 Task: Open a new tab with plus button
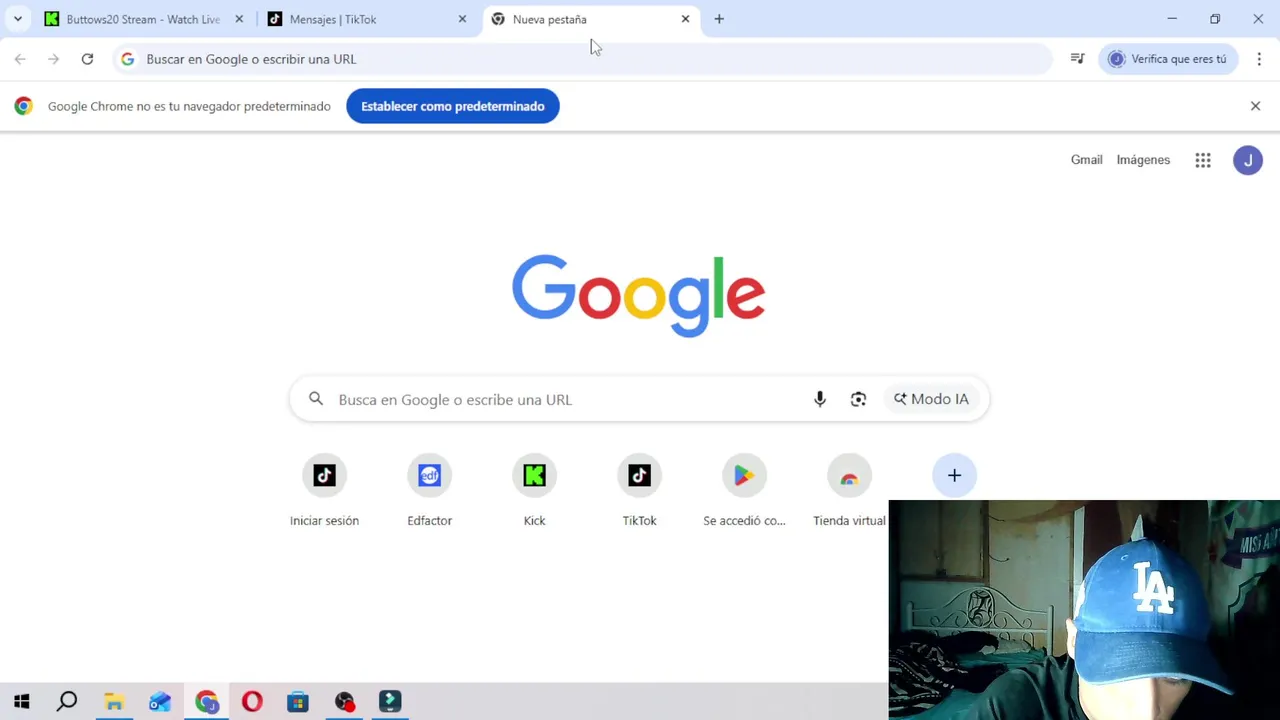coord(719,19)
